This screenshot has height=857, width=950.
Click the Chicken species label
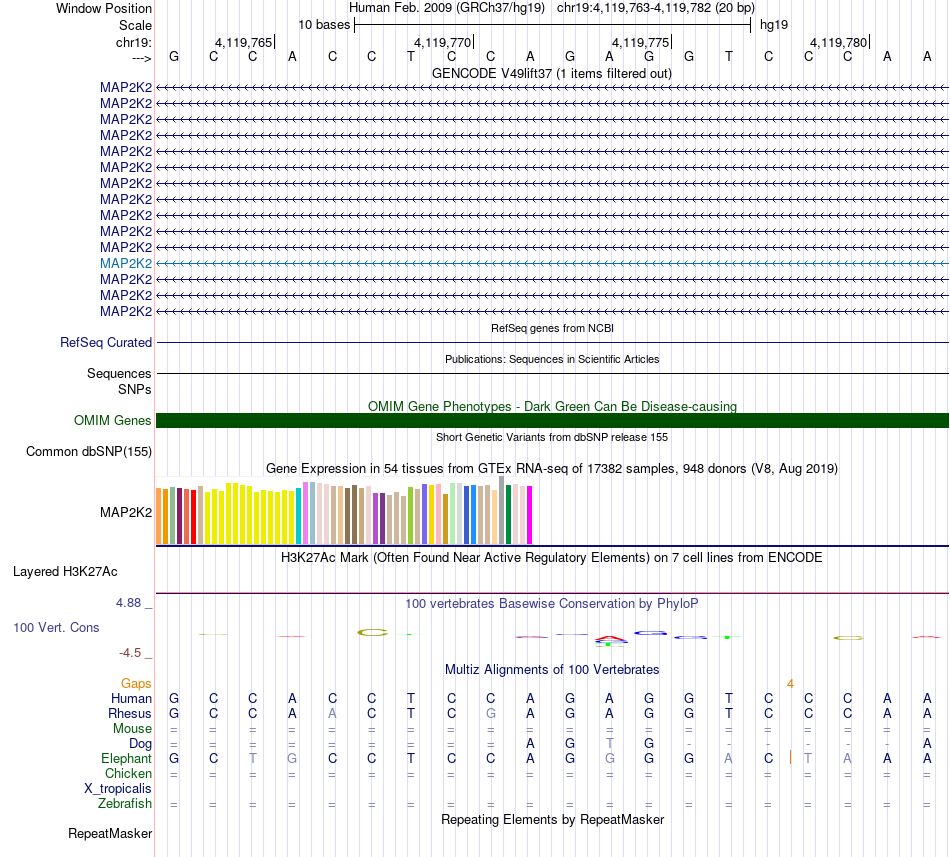128,773
